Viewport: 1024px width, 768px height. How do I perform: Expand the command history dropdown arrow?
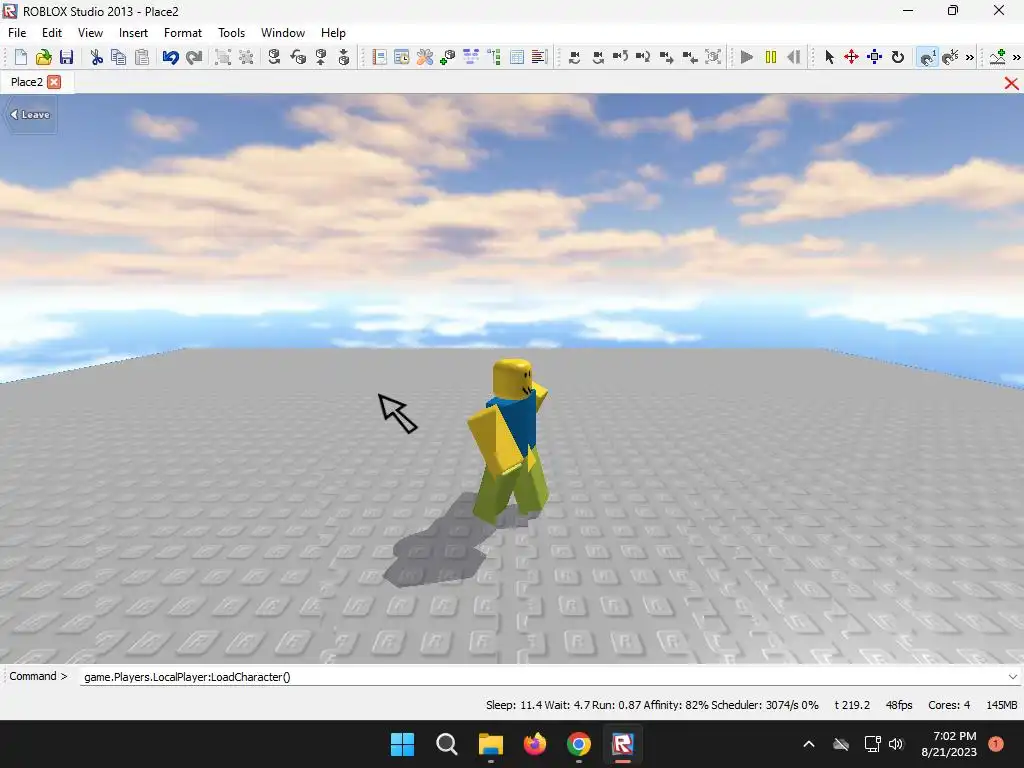tap(1012, 677)
